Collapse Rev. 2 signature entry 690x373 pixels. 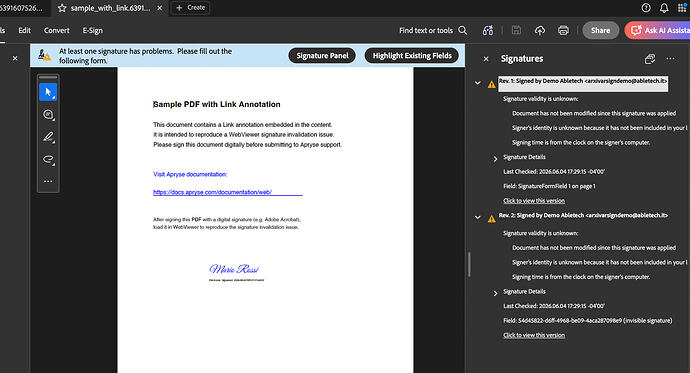click(x=478, y=217)
